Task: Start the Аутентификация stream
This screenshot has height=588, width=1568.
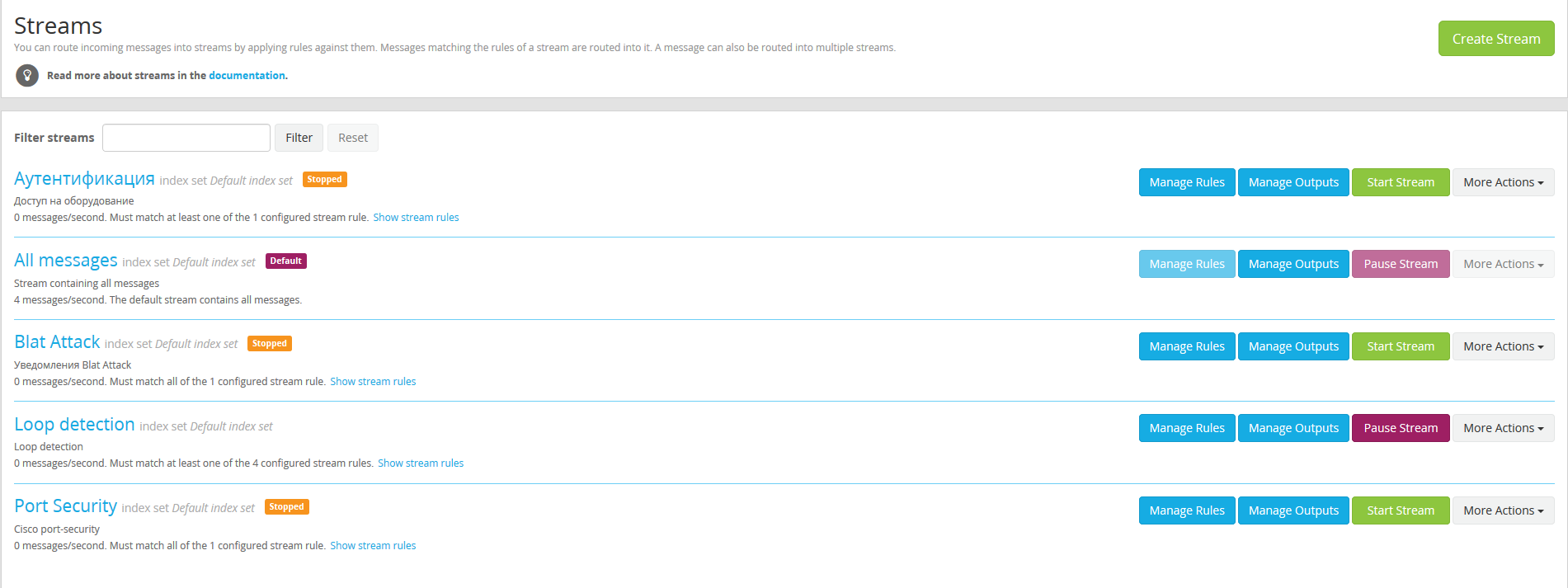Action: [x=1400, y=182]
